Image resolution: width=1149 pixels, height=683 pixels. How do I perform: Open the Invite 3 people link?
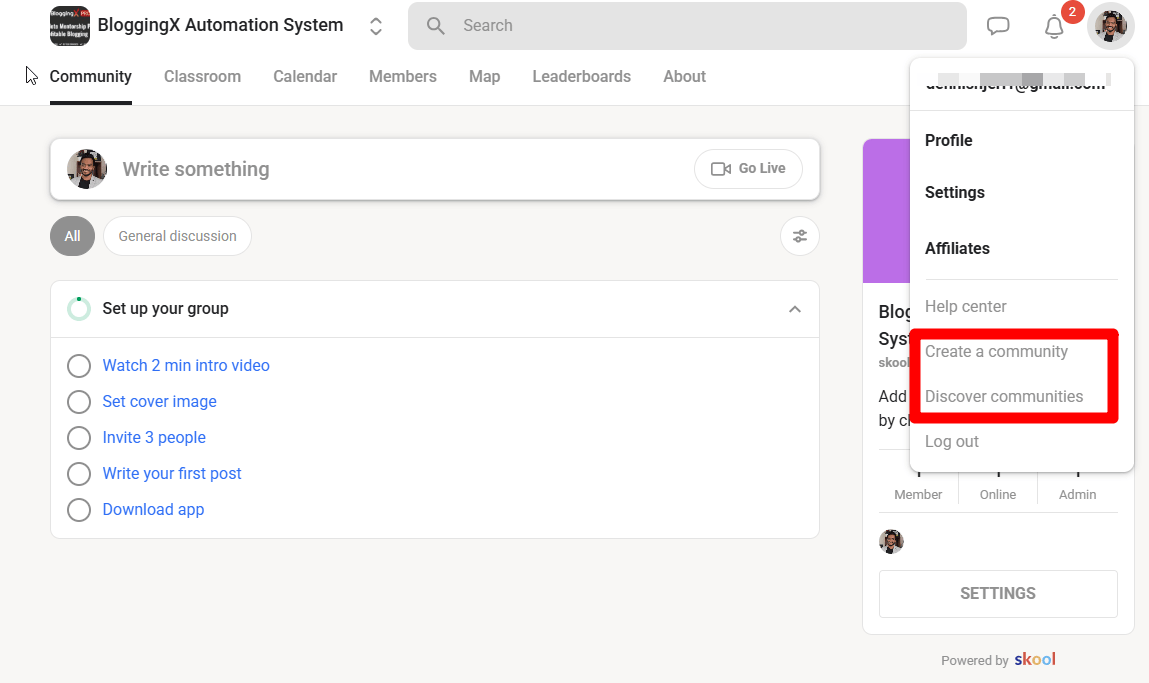tap(154, 437)
